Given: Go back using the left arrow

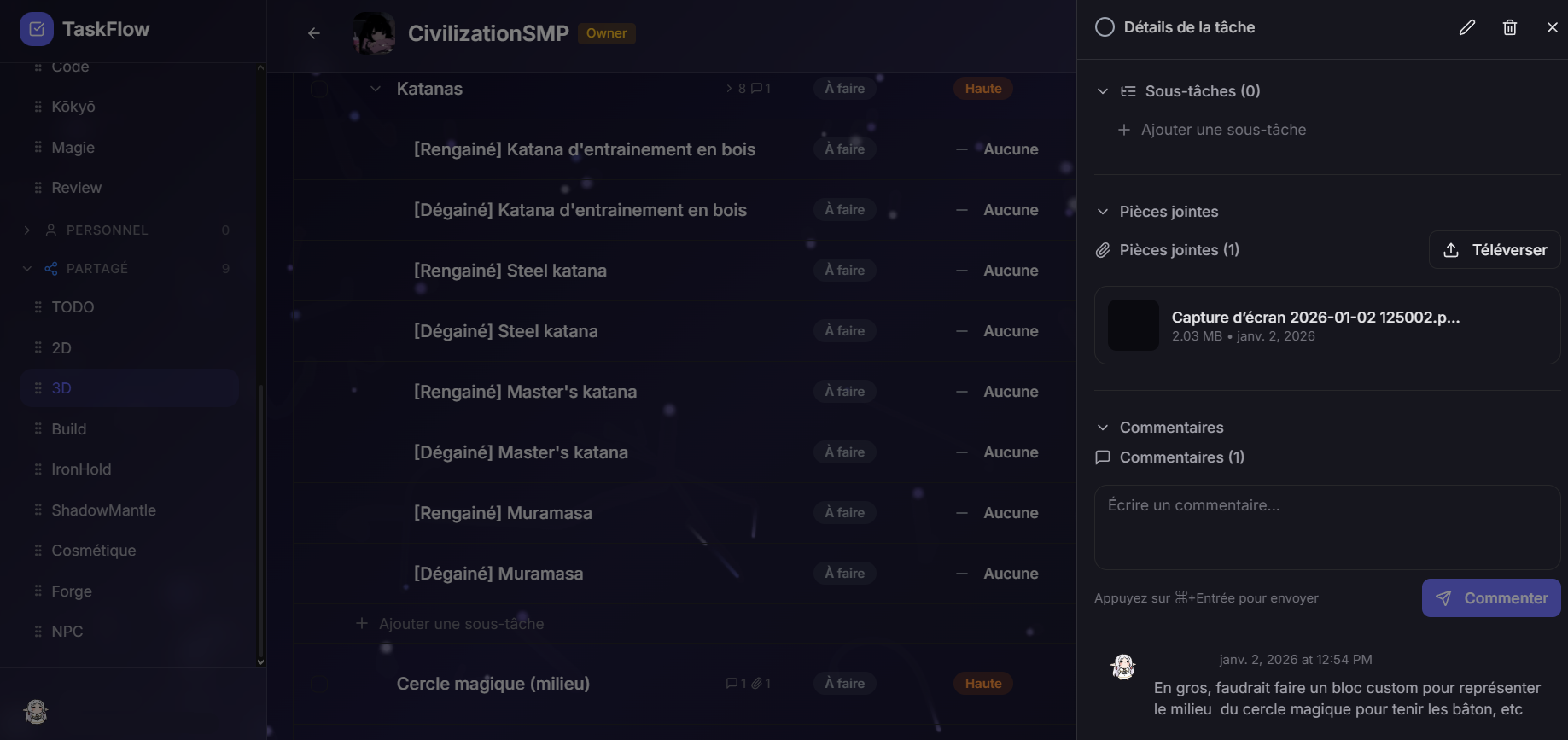Looking at the screenshot, I should click(314, 33).
